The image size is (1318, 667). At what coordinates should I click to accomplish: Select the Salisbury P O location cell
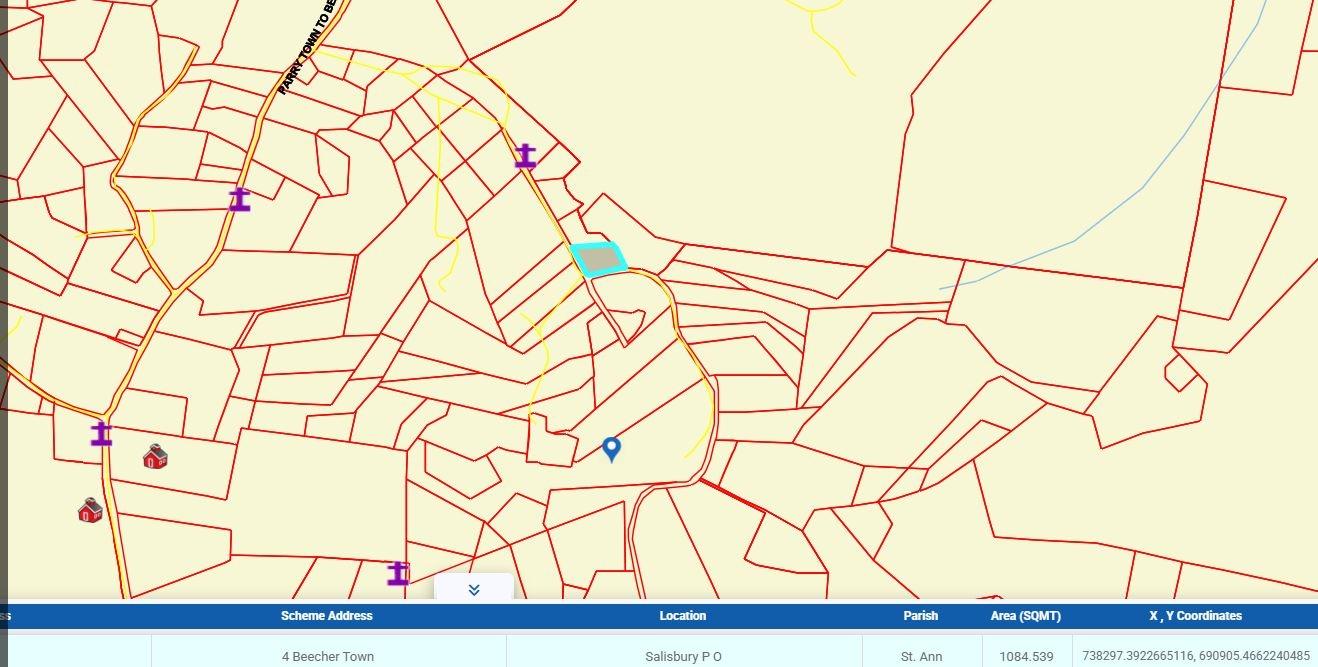[x=683, y=657]
